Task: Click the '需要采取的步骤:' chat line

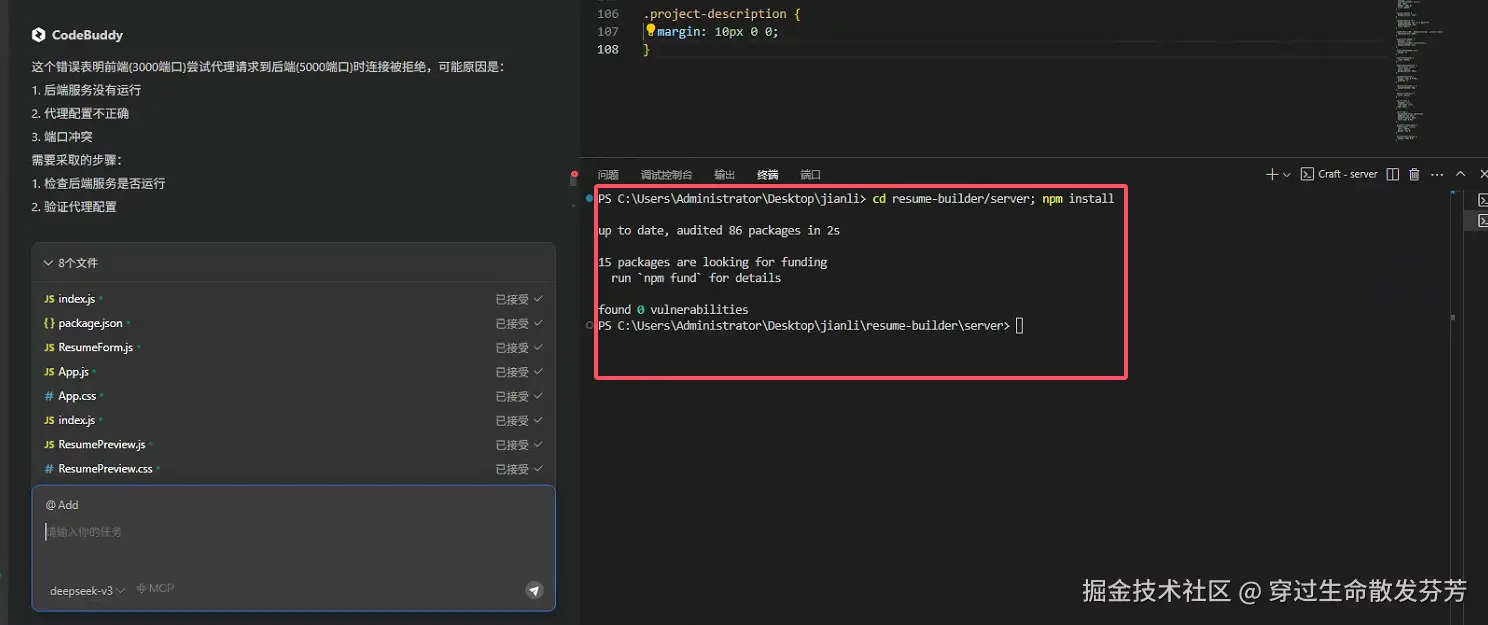Action: pos(76,160)
